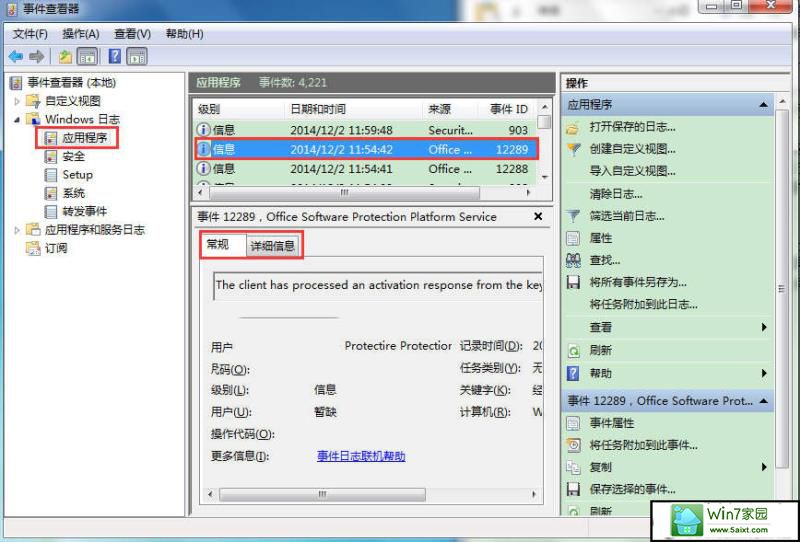Click 创建自定义视图... action
This screenshot has height=542, width=800.
632,149
